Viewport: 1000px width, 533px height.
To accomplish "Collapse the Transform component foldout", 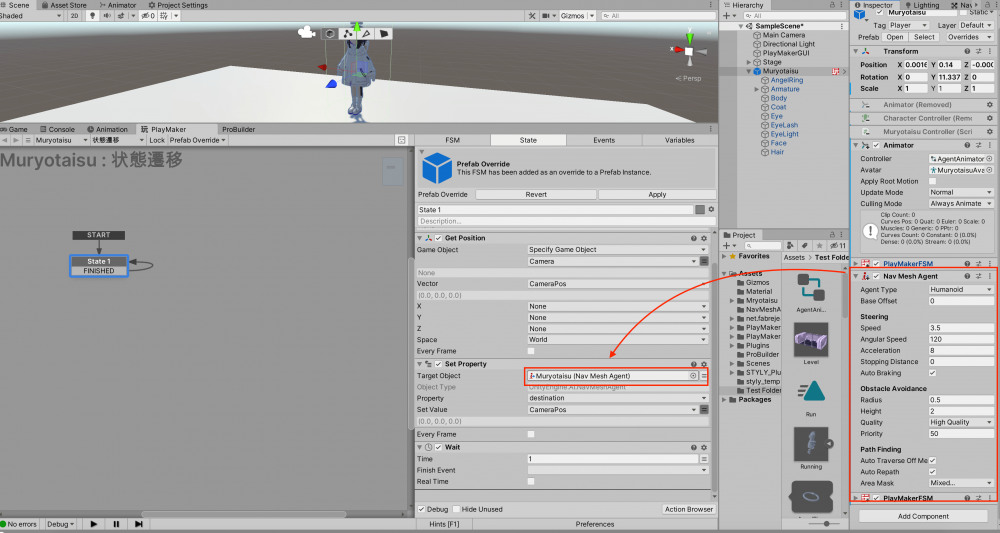I will (856, 51).
